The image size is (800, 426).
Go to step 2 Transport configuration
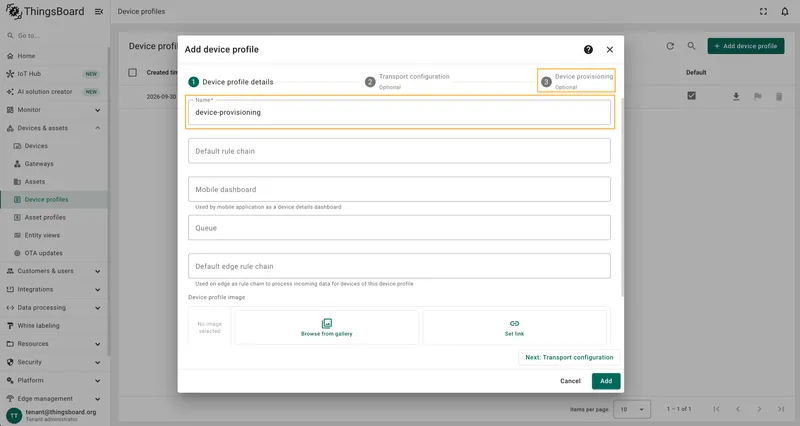408,81
